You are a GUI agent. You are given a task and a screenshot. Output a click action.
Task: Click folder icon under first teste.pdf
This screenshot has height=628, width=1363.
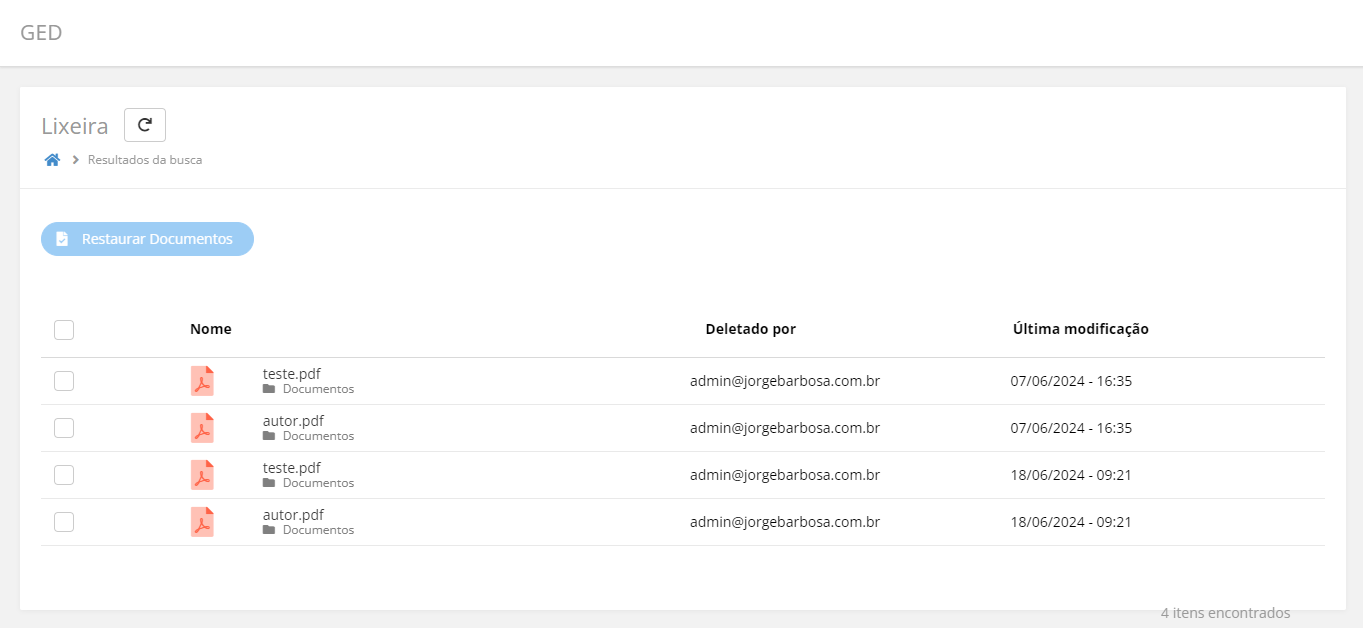(269, 389)
